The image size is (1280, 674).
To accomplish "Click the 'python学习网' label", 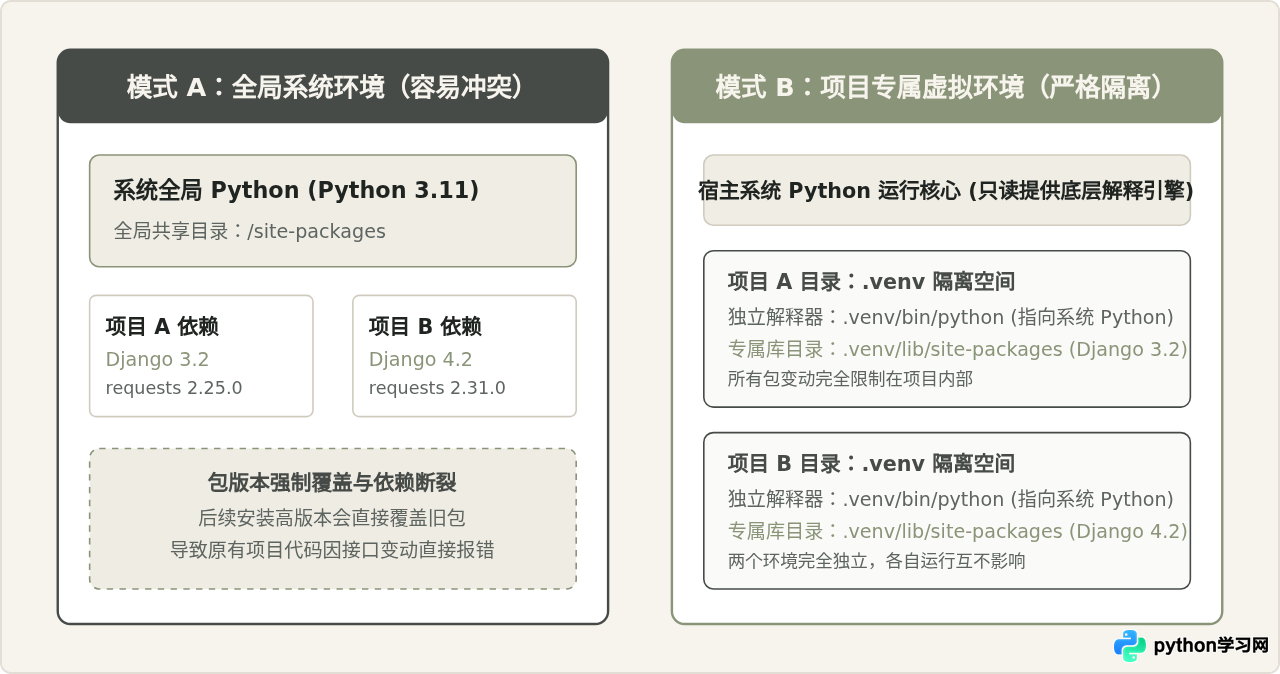I will 1211,646.
